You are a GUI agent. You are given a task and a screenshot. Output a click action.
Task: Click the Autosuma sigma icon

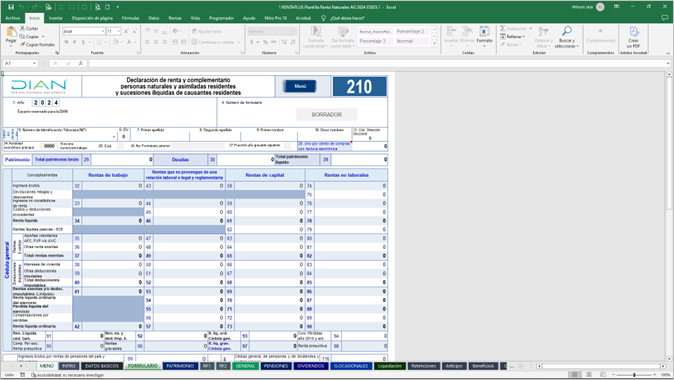[x=503, y=28]
